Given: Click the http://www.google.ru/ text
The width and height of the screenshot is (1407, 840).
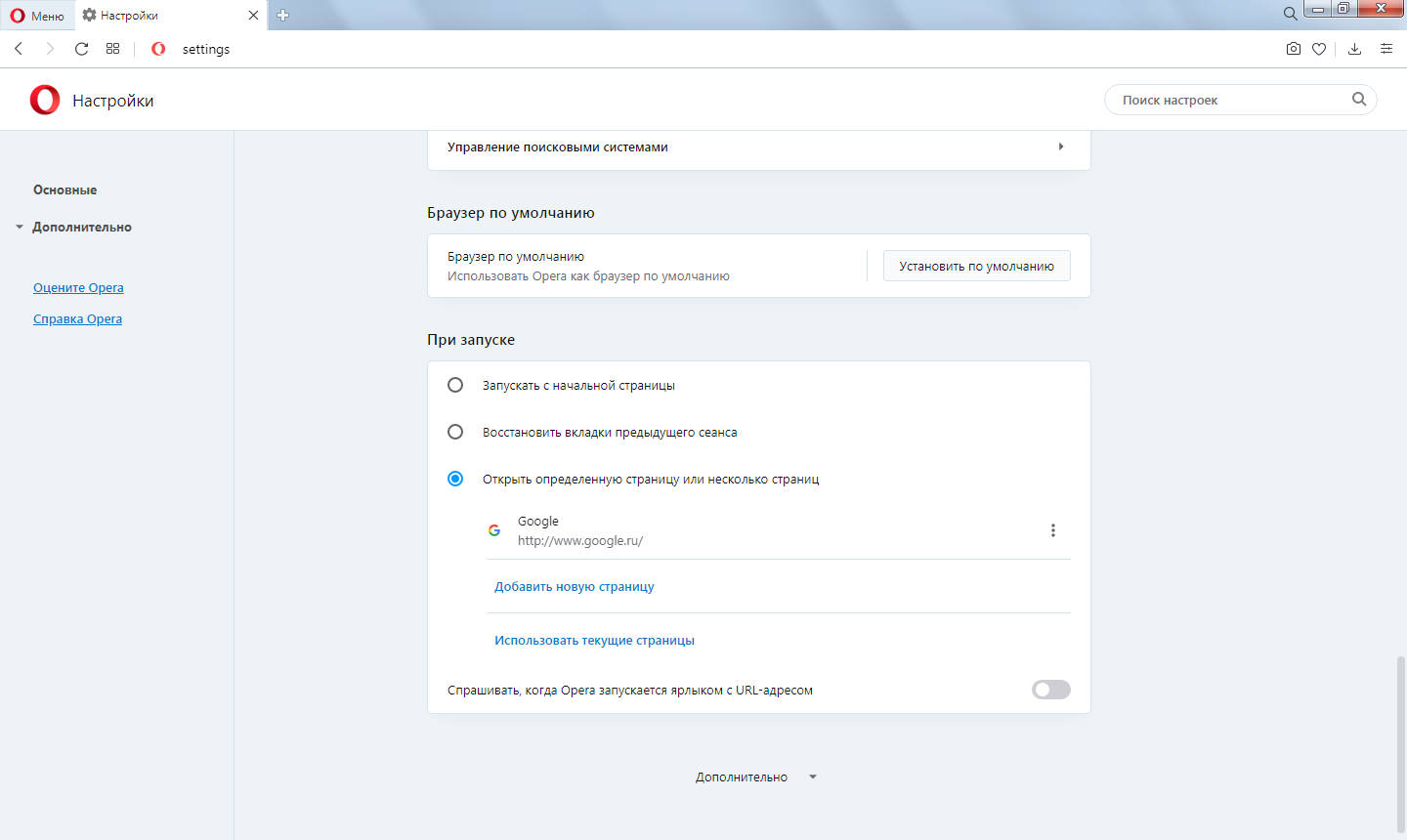Looking at the screenshot, I should click(580, 540).
